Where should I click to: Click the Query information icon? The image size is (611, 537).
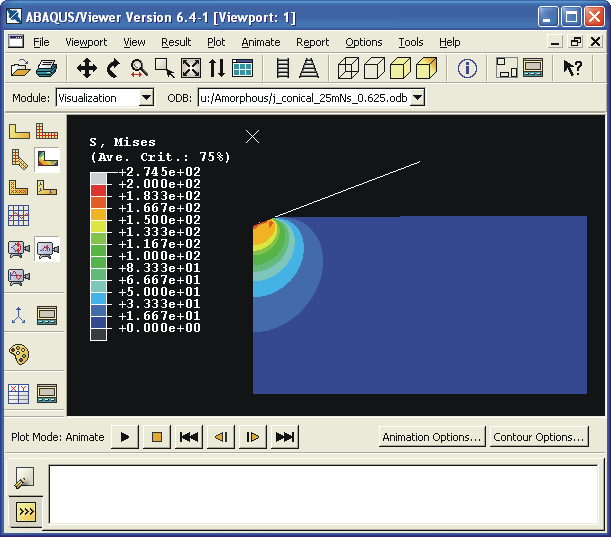(467, 68)
